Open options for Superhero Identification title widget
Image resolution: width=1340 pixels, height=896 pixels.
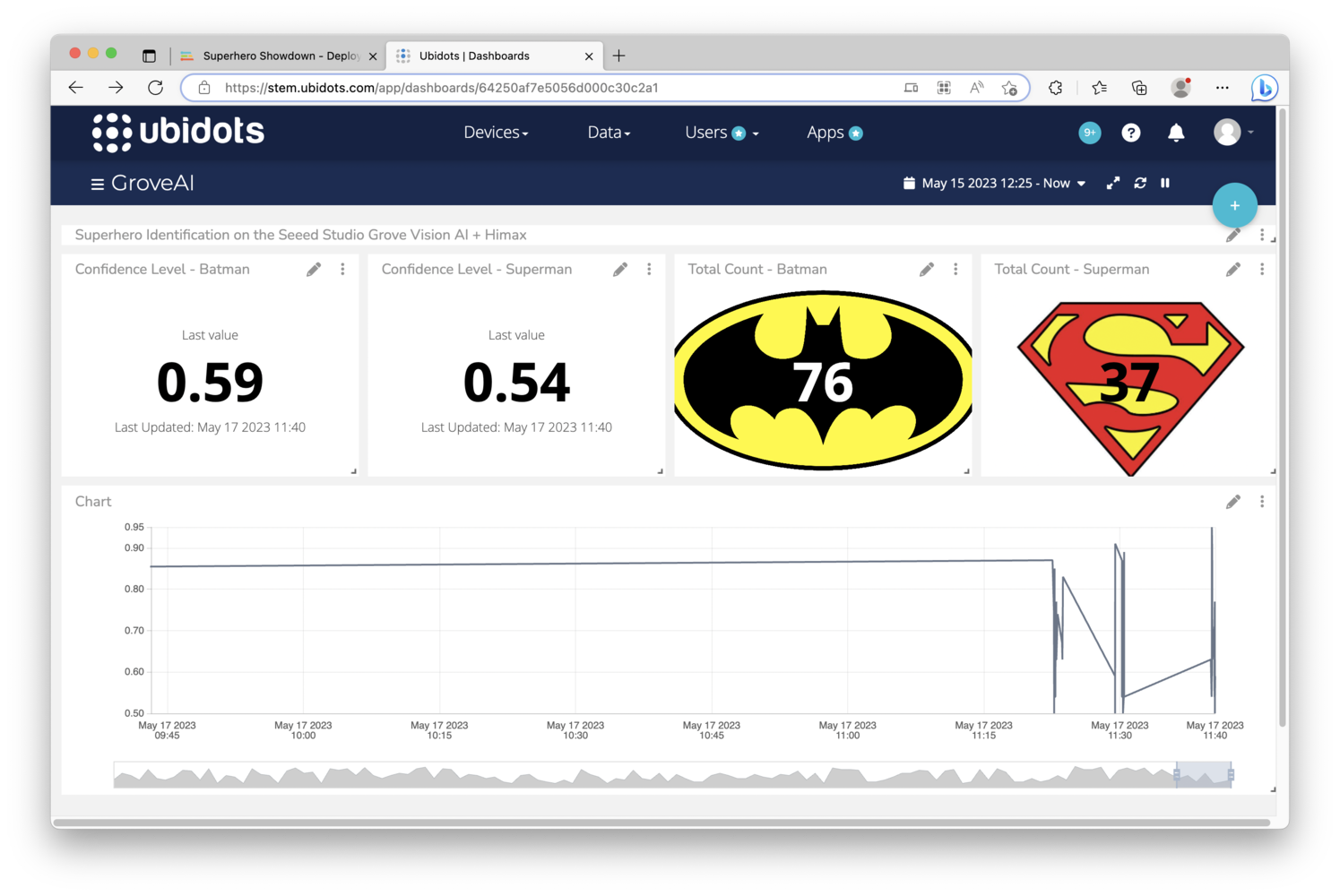click(1262, 235)
